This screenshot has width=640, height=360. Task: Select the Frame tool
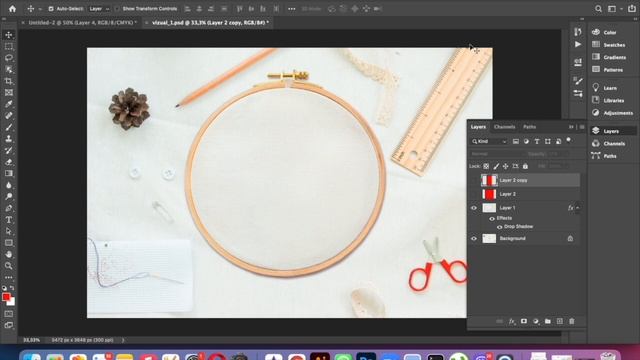pyautogui.click(x=9, y=93)
